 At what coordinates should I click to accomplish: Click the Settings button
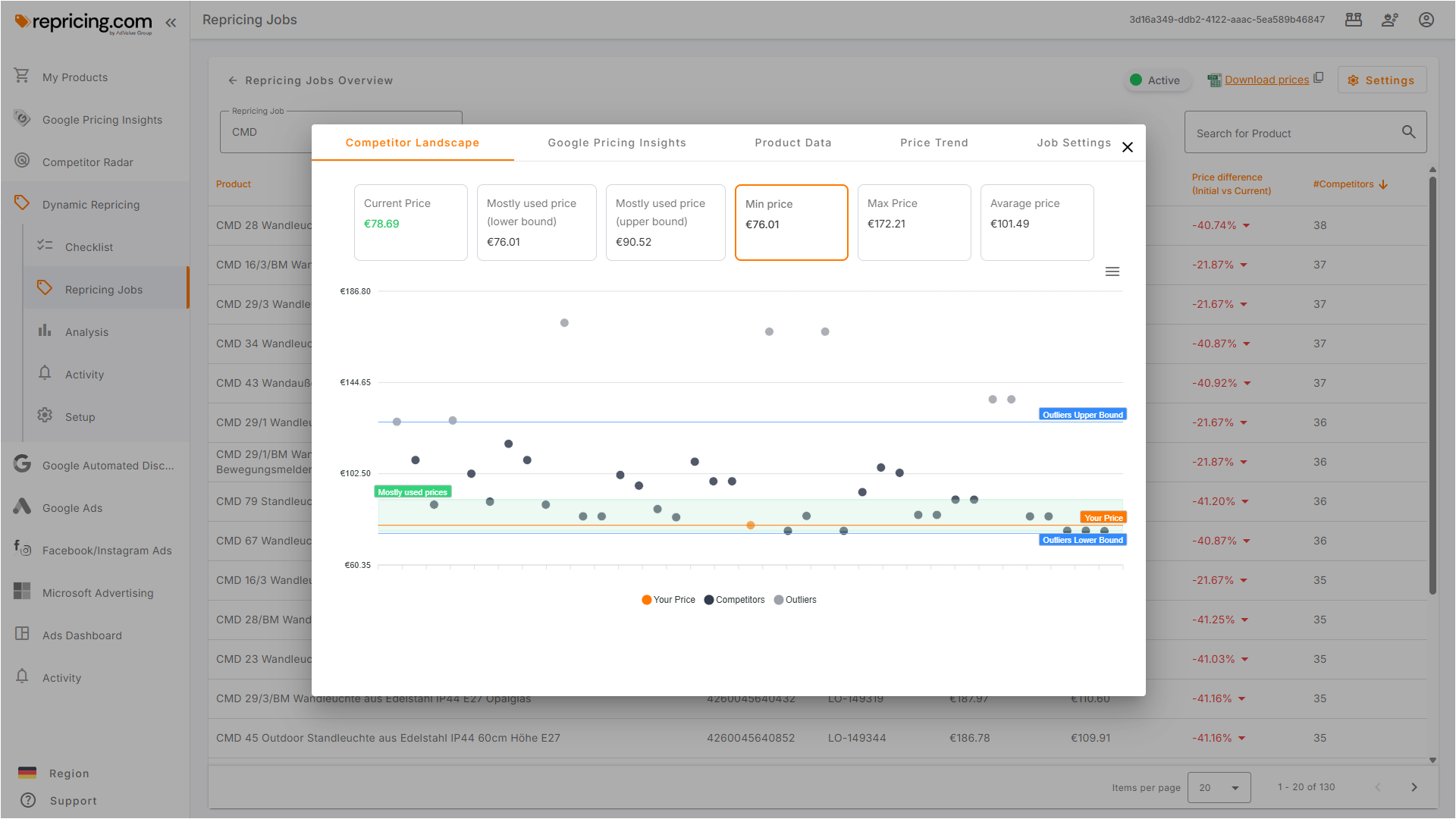(1382, 80)
